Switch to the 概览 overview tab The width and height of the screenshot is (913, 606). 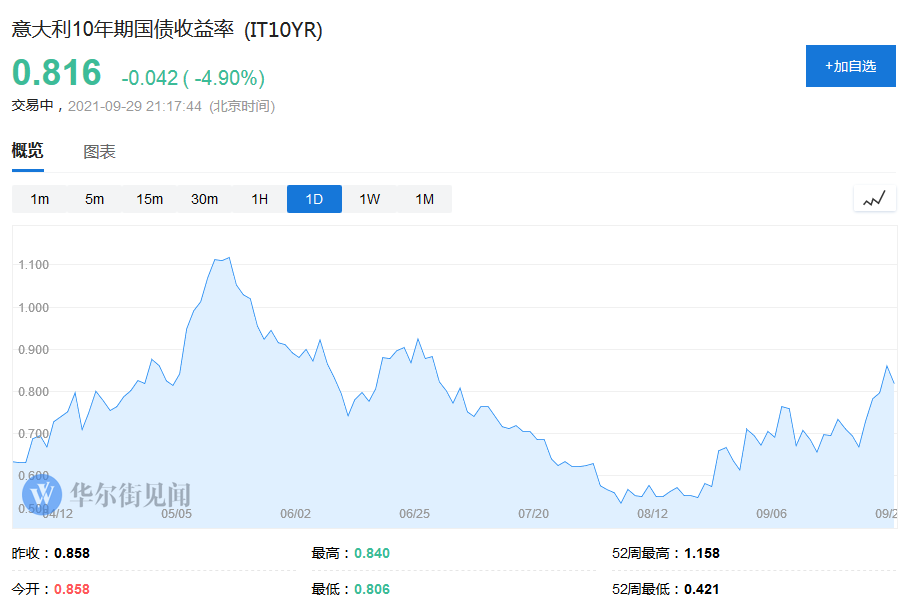27,151
